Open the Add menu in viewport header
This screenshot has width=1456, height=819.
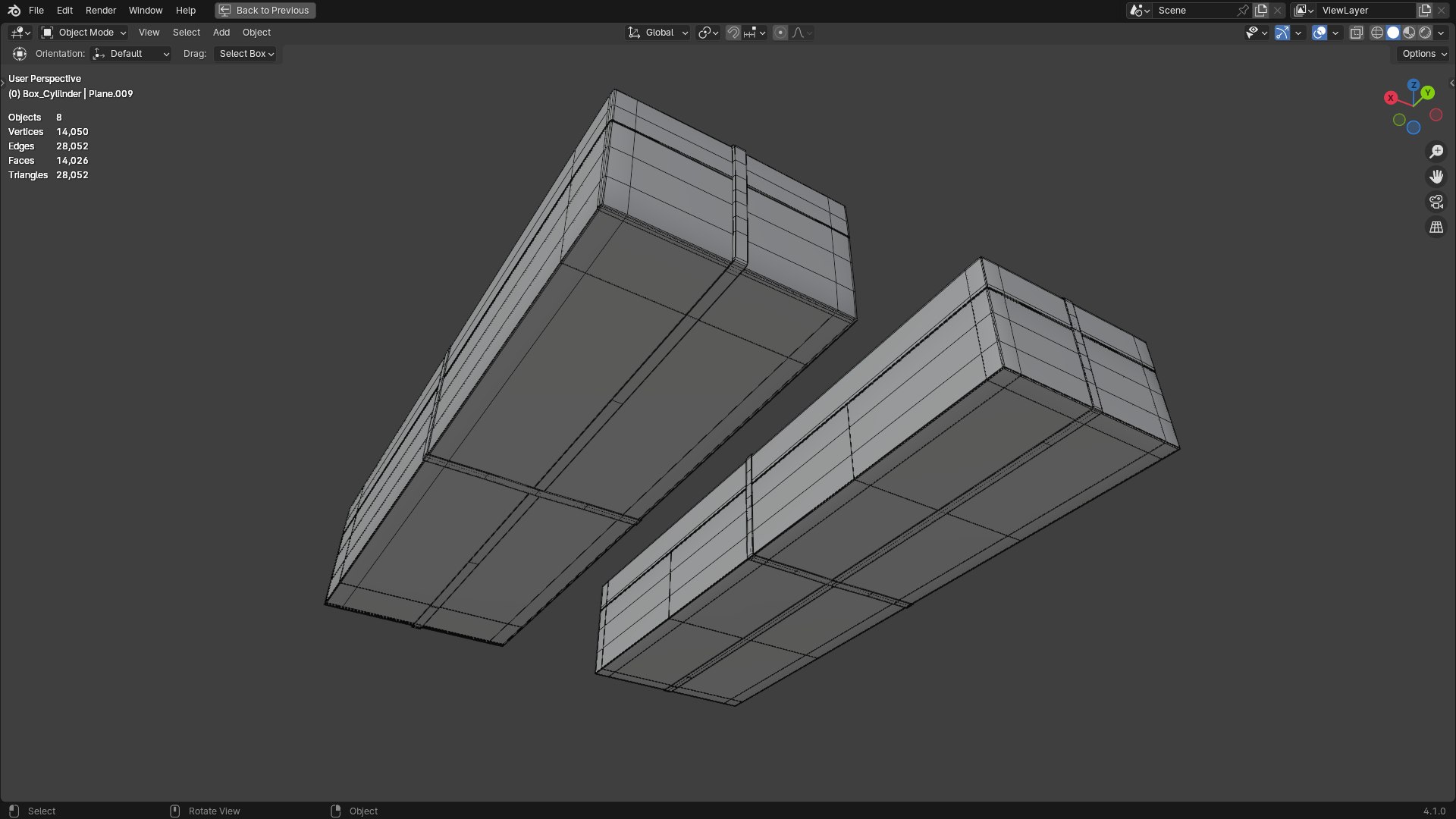pyautogui.click(x=221, y=33)
